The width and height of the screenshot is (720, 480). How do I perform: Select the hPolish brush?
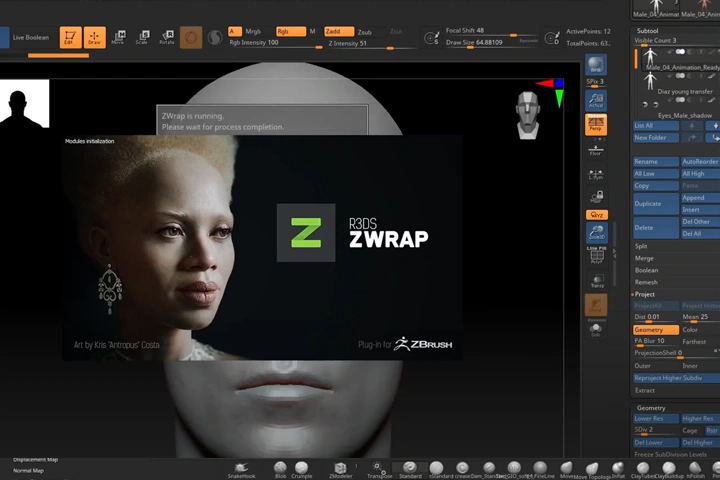tap(695, 469)
